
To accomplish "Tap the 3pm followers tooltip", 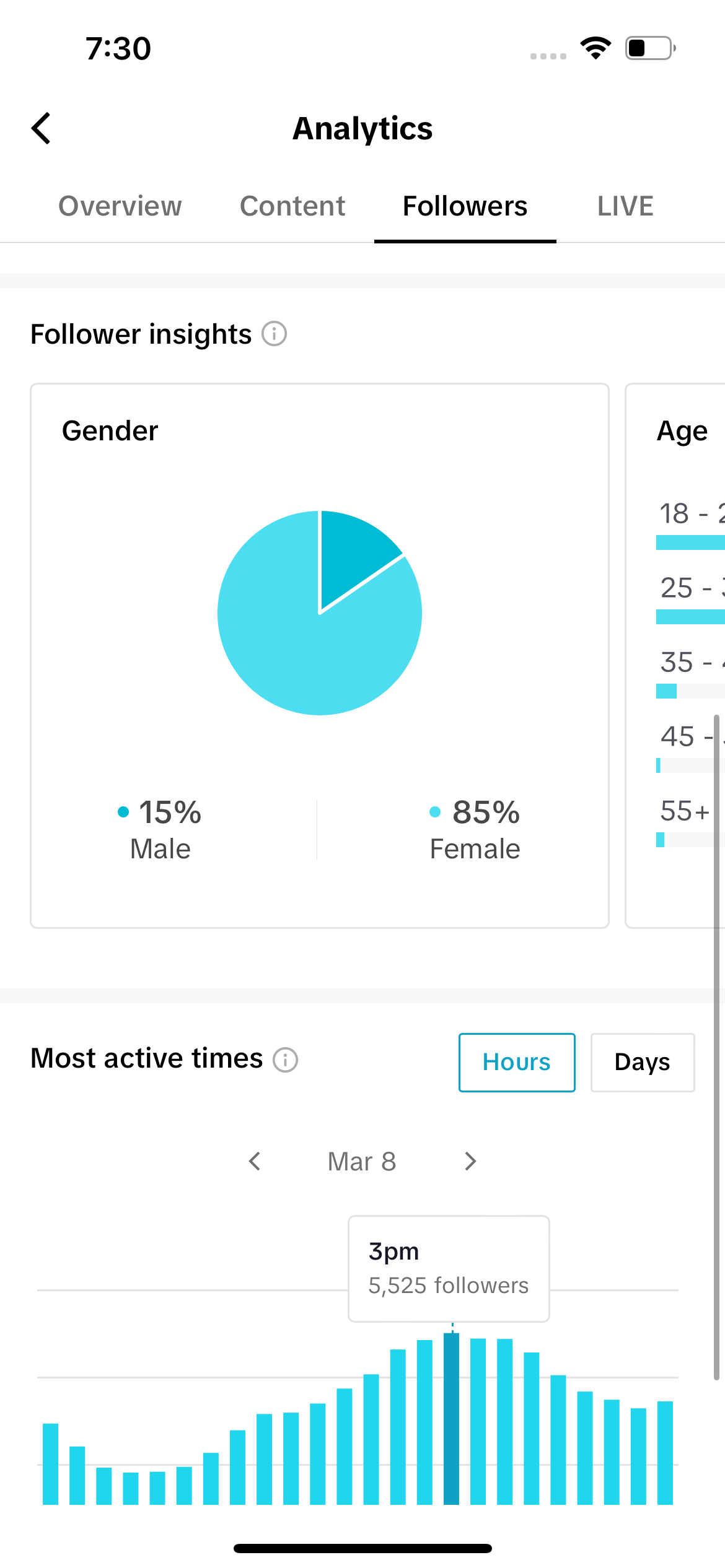I will point(449,1268).
